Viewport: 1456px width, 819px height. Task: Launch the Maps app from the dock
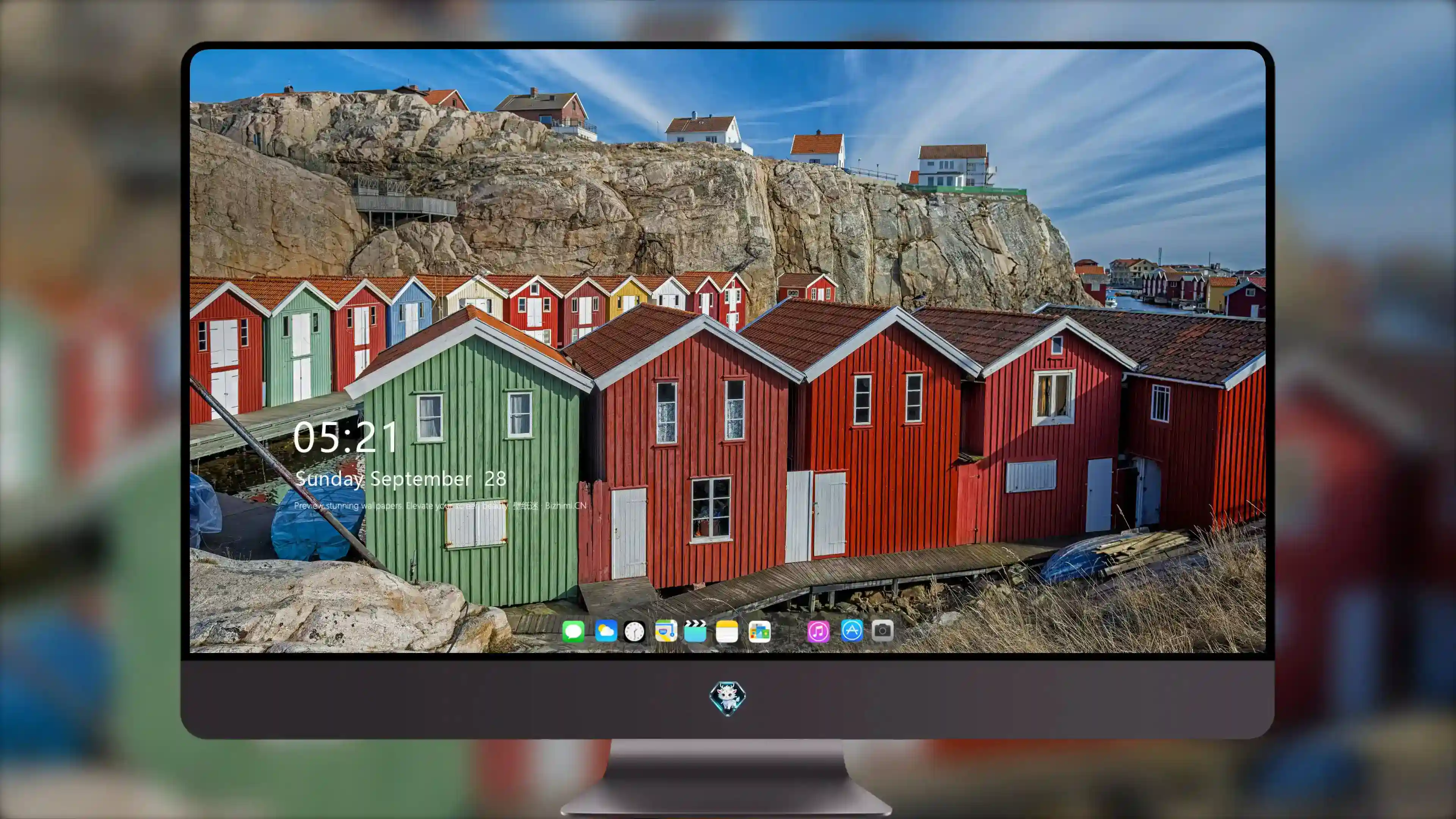(666, 631)
